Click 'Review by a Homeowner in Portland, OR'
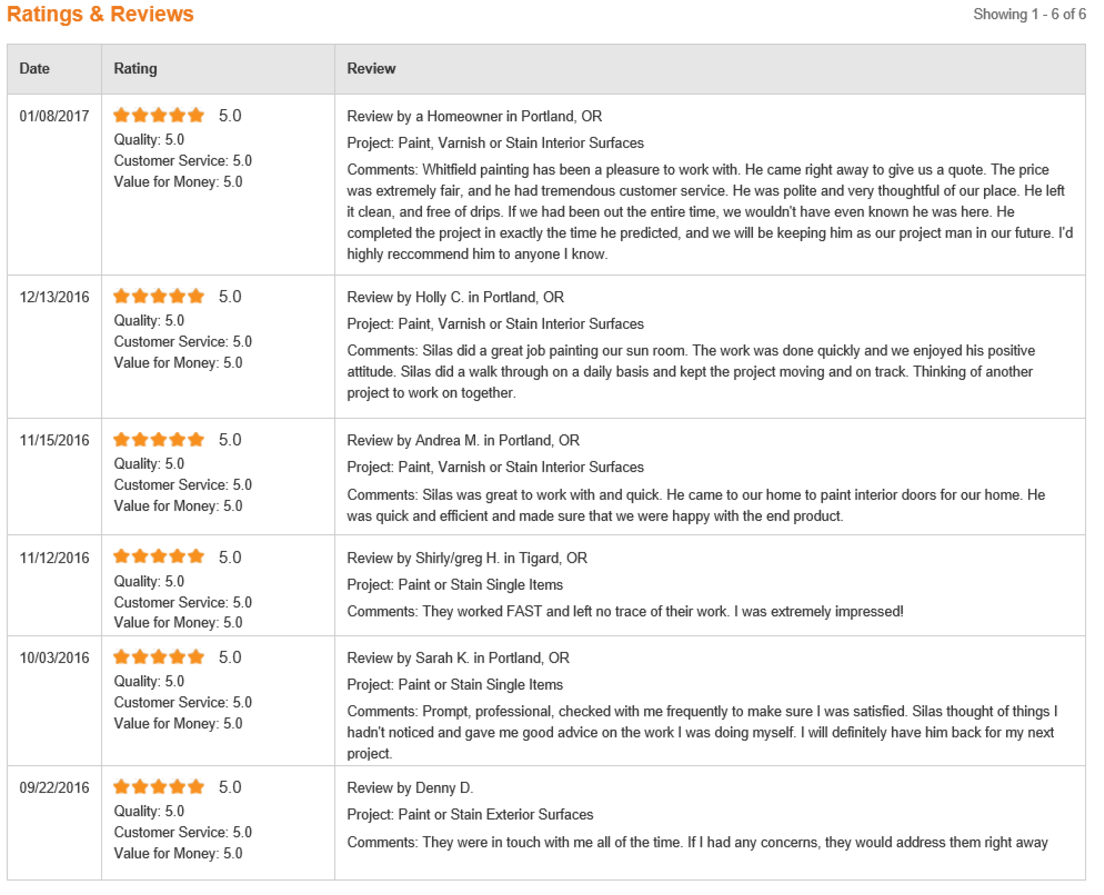The width and height of the screenshot is (1104, 895). coord(475,116)
